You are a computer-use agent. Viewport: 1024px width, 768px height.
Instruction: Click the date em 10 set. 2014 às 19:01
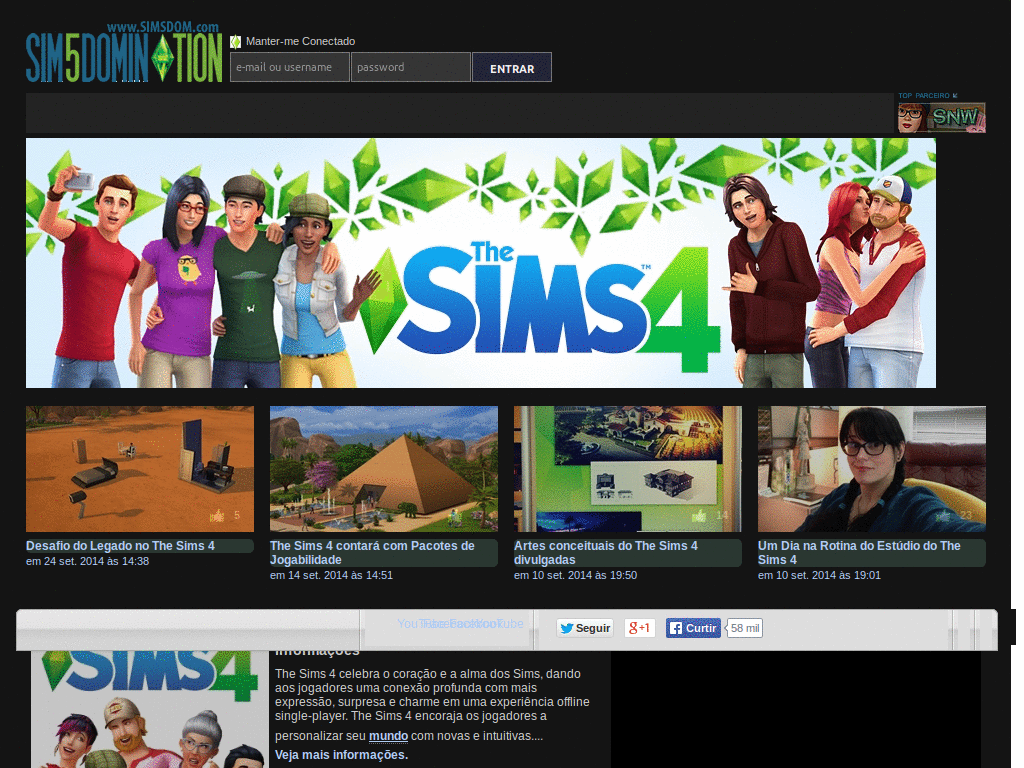point(819,575)
